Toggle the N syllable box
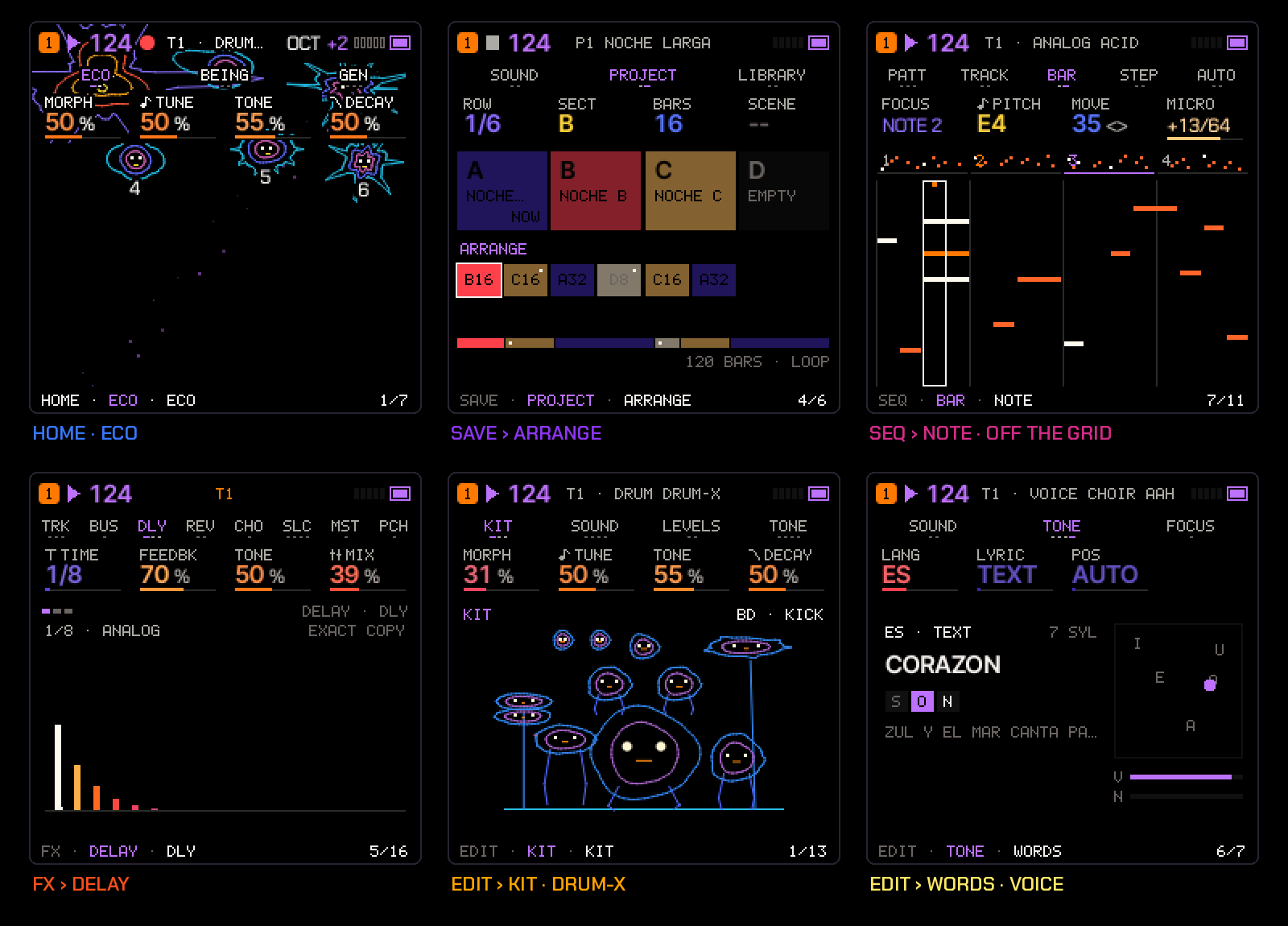Viewport: 1288px width, 926px height. (x=947, y=701)
